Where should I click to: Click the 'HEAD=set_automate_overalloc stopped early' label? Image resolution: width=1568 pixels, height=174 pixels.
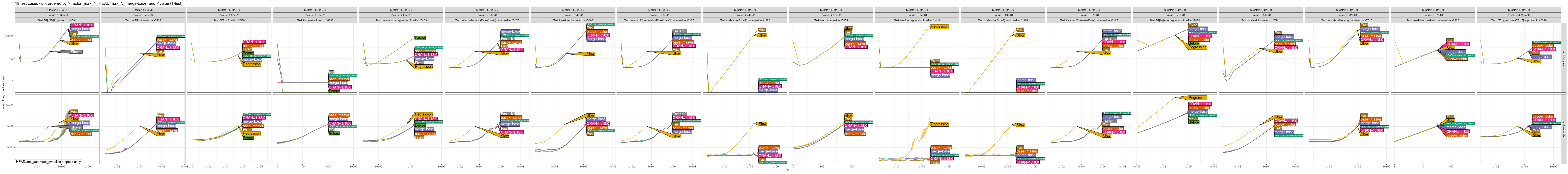(x=49, y=162)
